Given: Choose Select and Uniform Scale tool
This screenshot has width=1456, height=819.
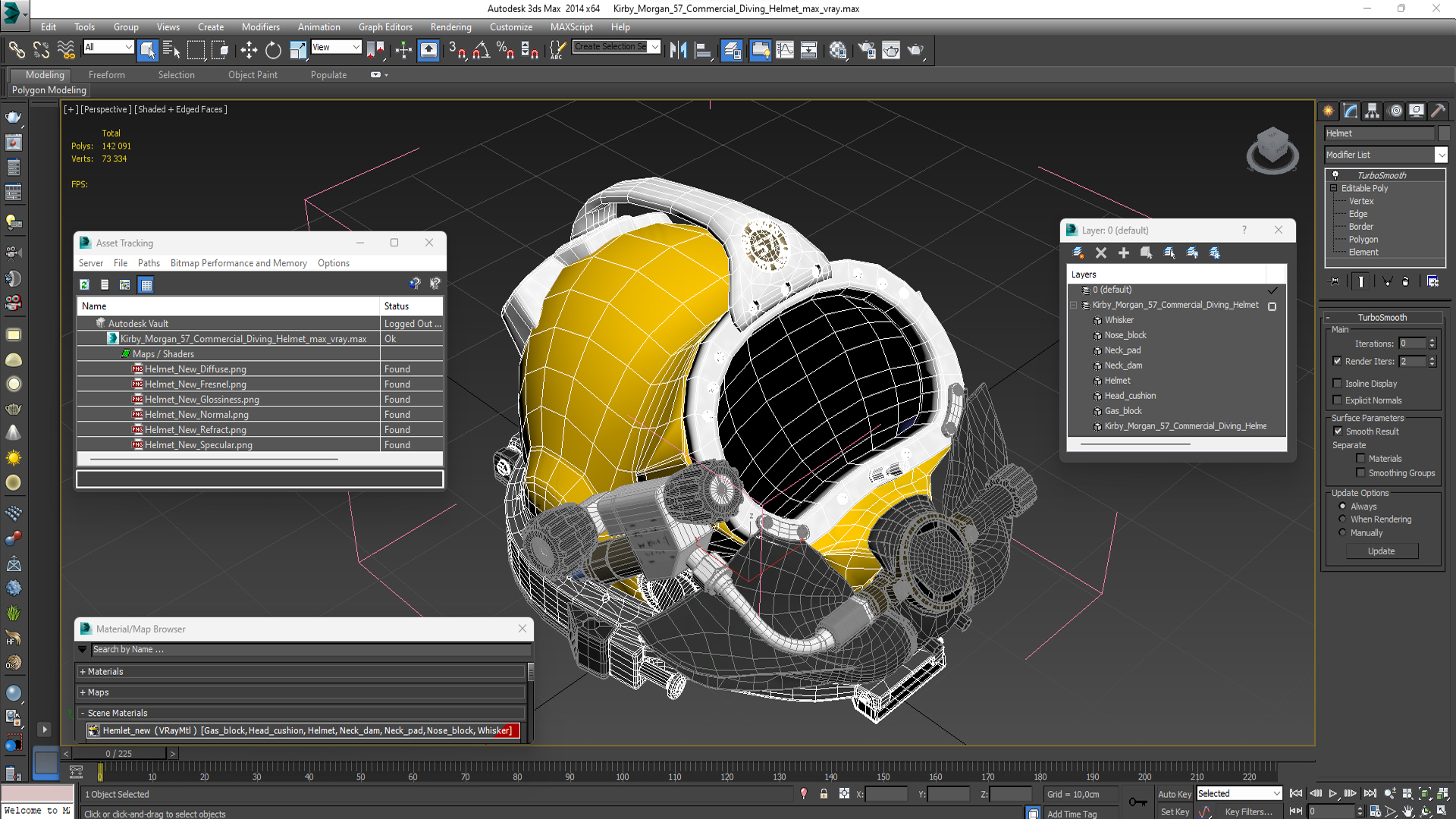Looking at the screenshot, I should (298, 50).
